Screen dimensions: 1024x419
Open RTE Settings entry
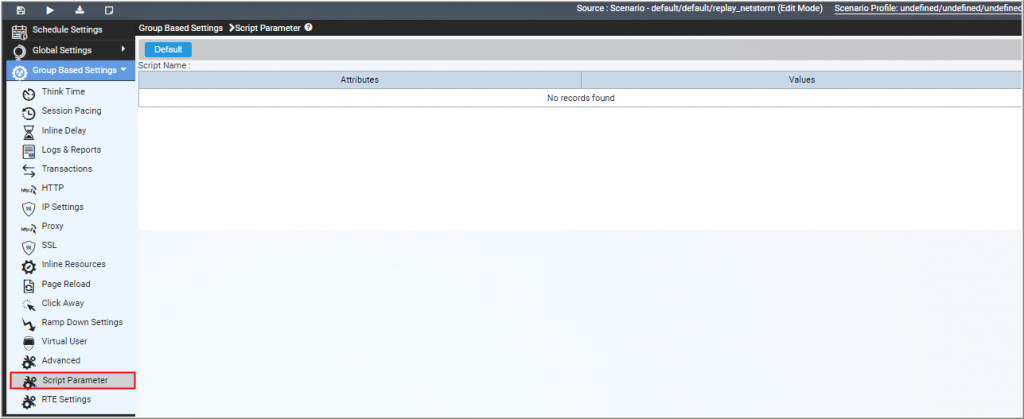[x=66, y=399]
